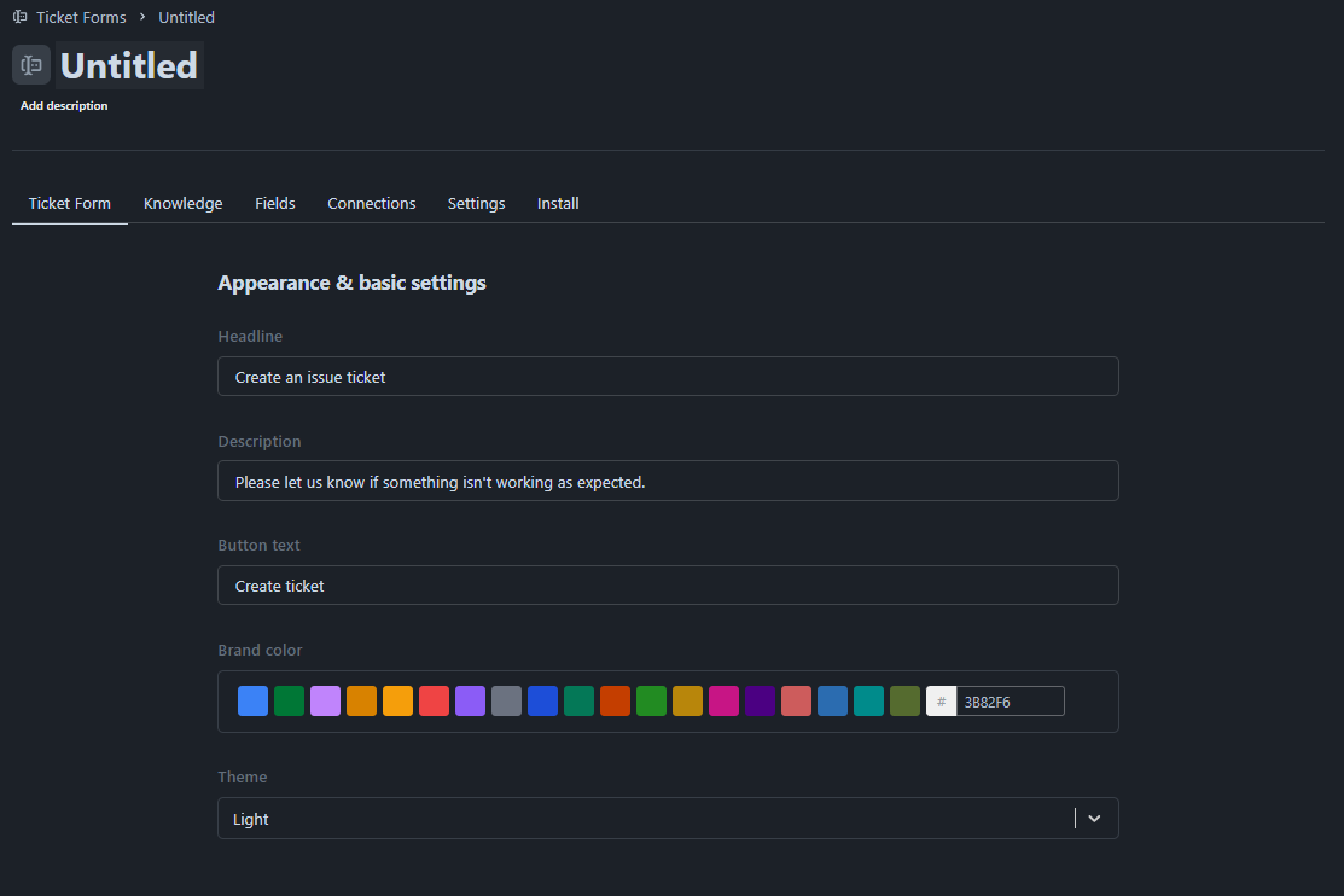Open the Settings tab
Image resolution: width=1344 pixels, height=896 pixels.
[x=476, y=203]
